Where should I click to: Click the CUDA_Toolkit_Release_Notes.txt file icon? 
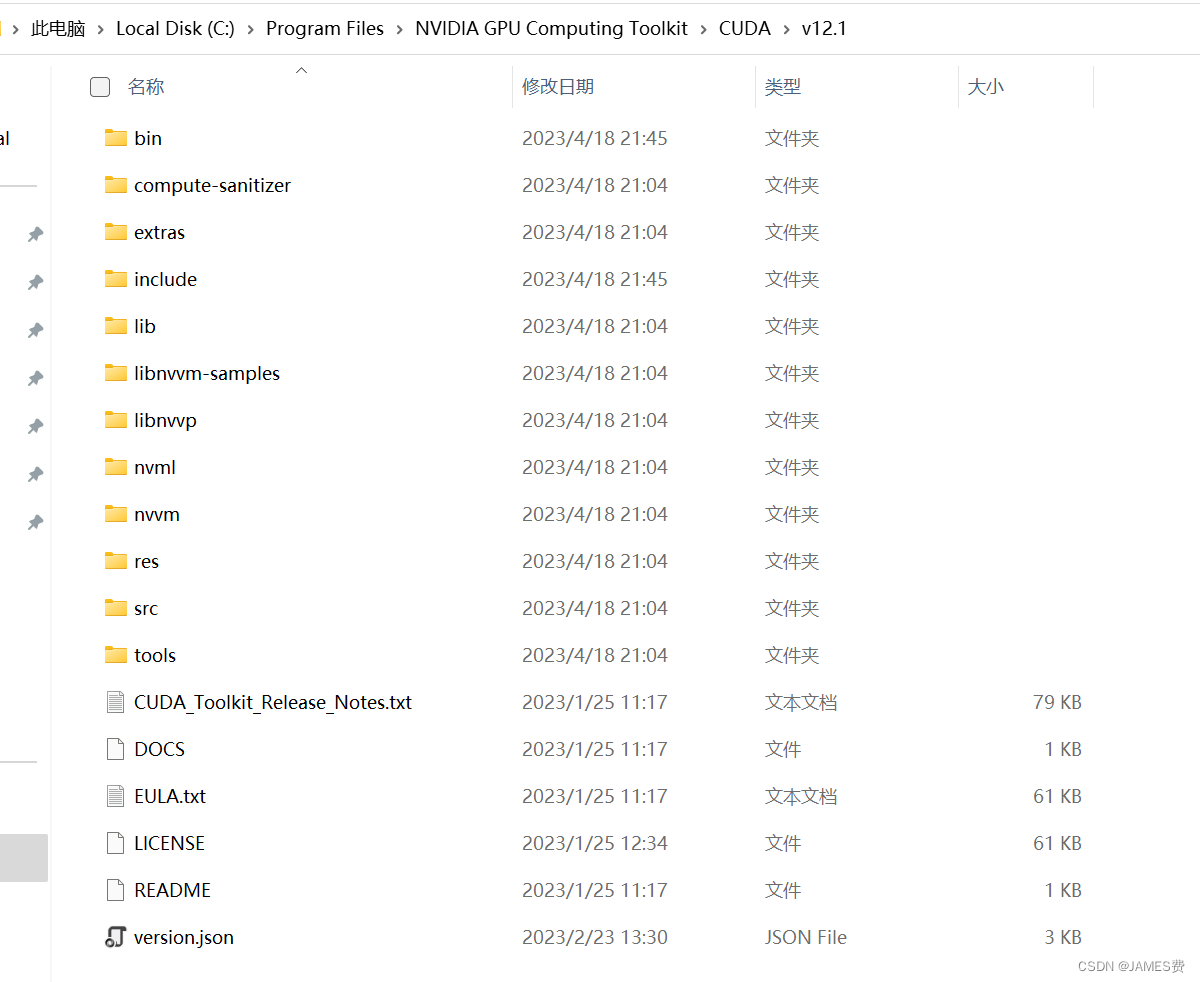pyautogui.click(x=116, y=702)
